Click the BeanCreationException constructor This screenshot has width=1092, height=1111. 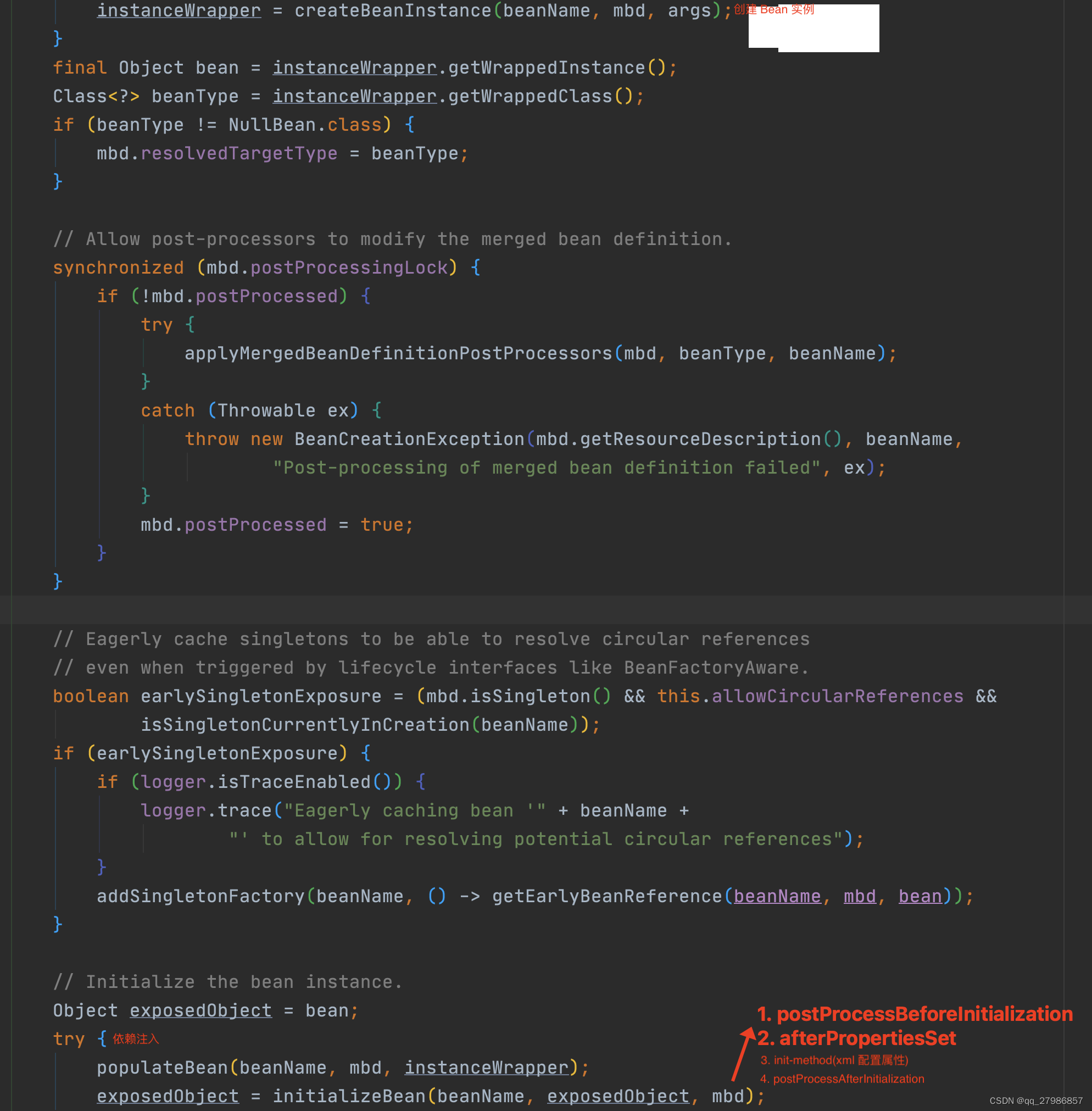(x=410, y=440)
